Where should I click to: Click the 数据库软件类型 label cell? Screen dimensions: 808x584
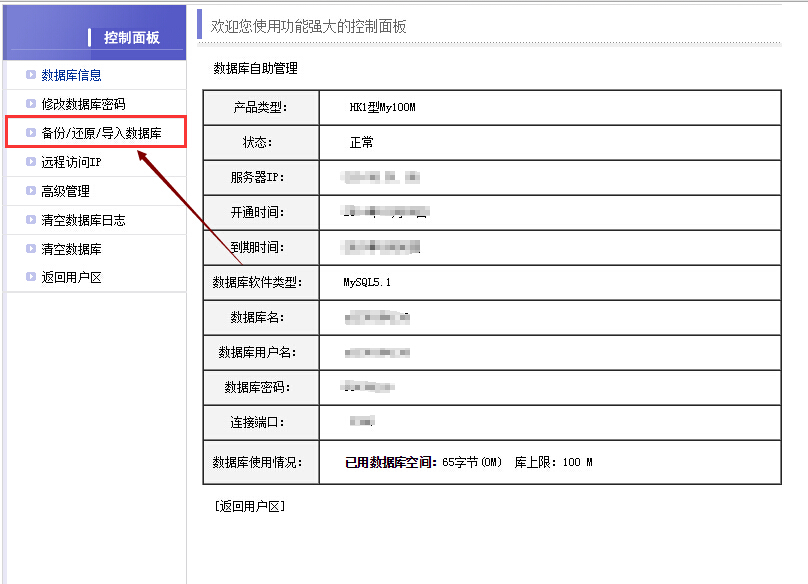pos(261,282)
